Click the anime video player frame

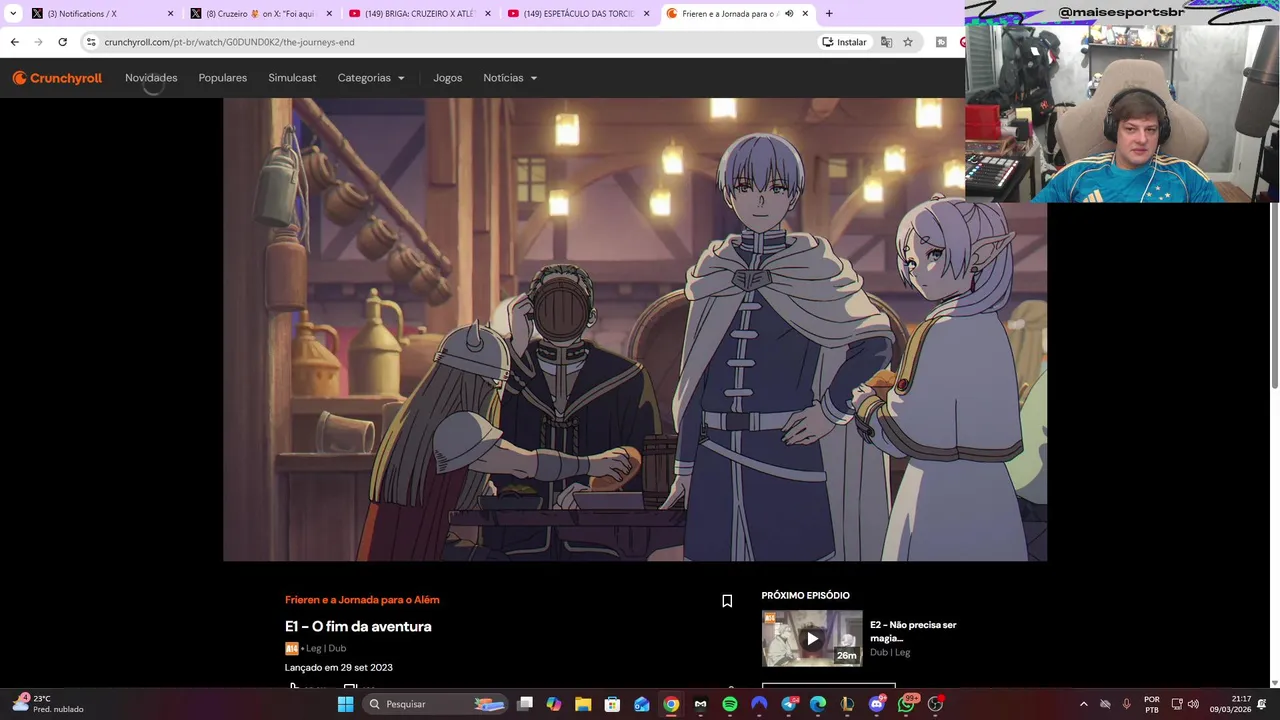tap(635, 330)
